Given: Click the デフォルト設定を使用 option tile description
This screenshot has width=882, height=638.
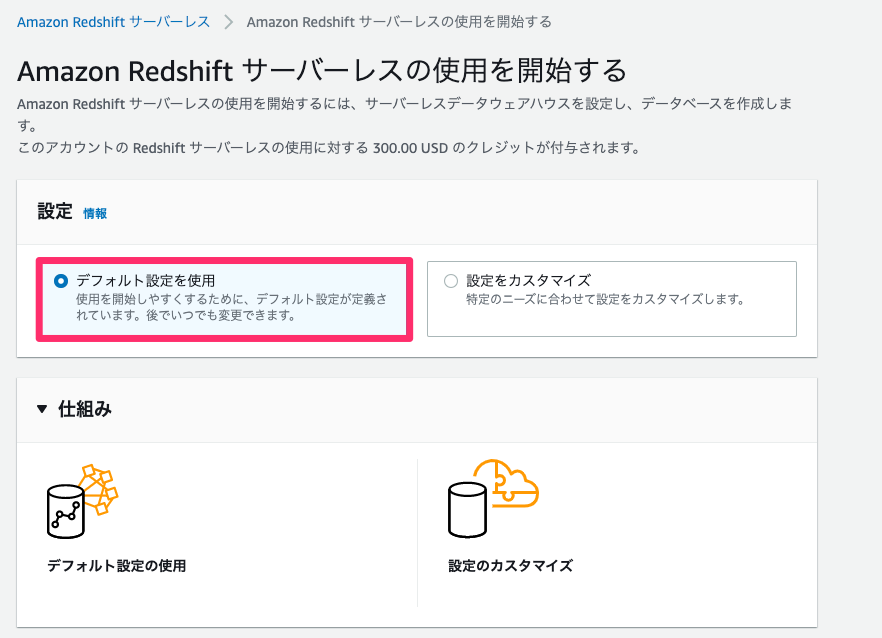Looking at the screenshot, I should [x=232, y=307].
